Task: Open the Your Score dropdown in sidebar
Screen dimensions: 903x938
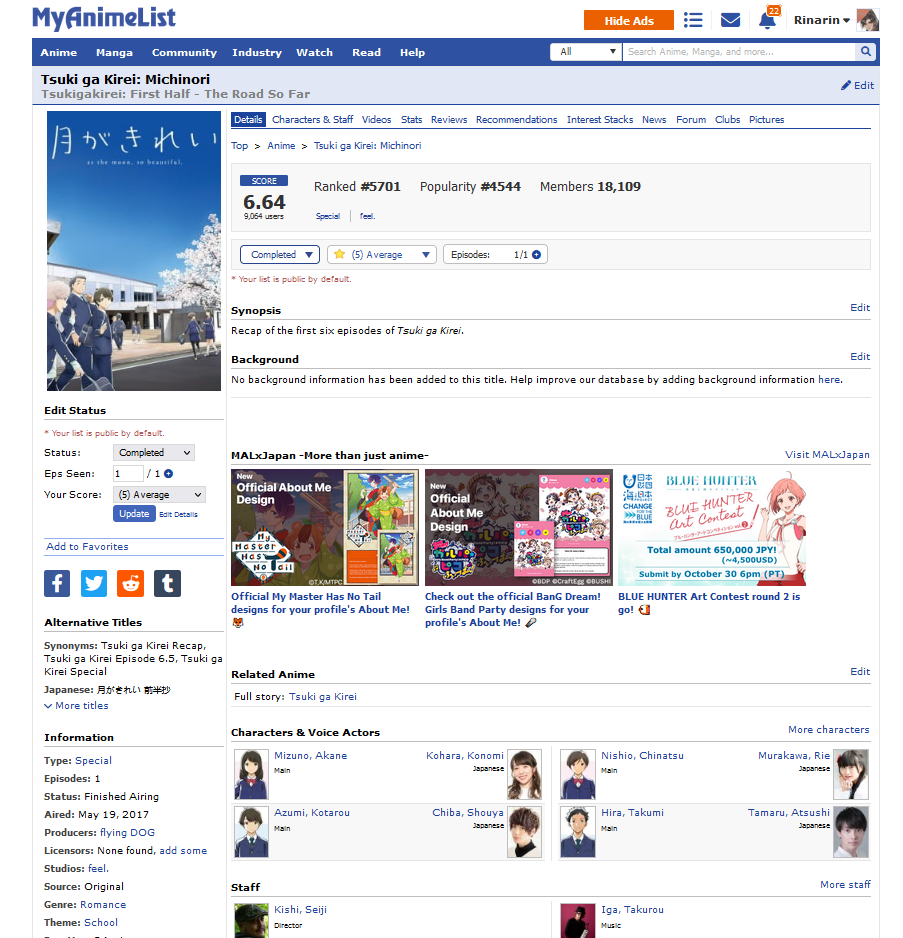Action: 159,495
